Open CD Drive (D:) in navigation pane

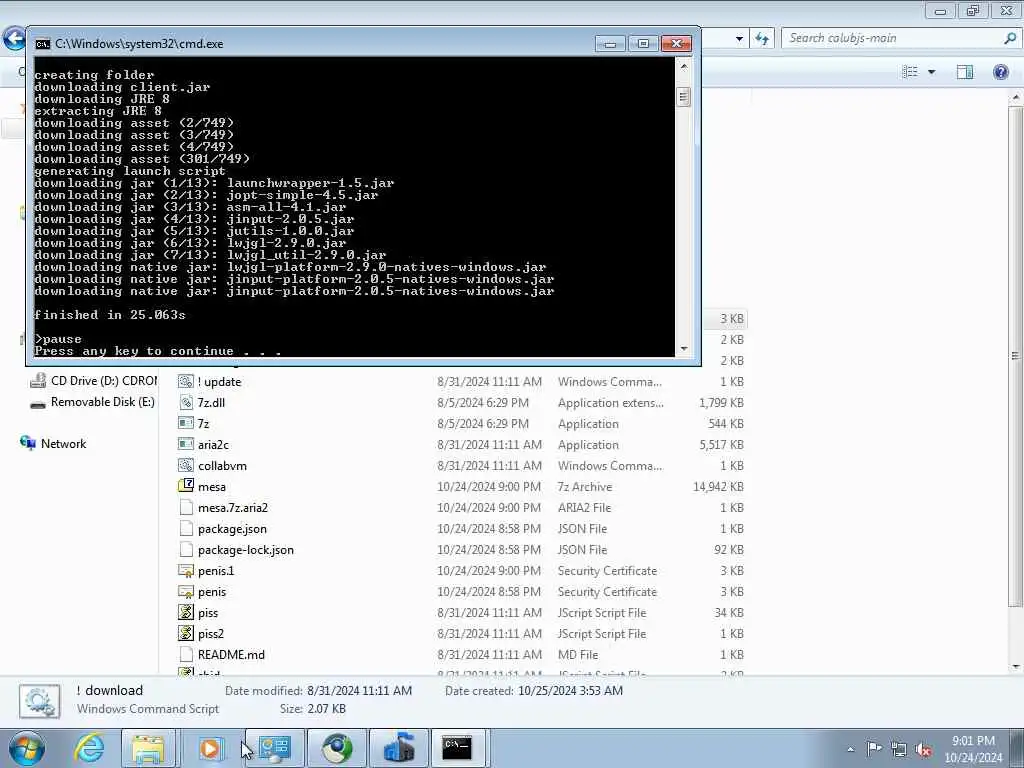pyautogui.click(x=93, y=381)
